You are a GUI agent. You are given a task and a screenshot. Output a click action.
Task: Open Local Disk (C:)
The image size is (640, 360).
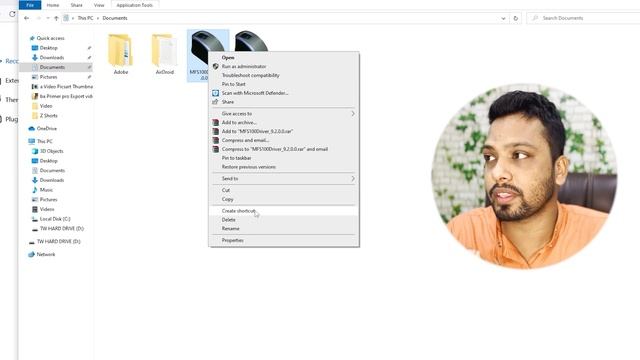(55, 219)
